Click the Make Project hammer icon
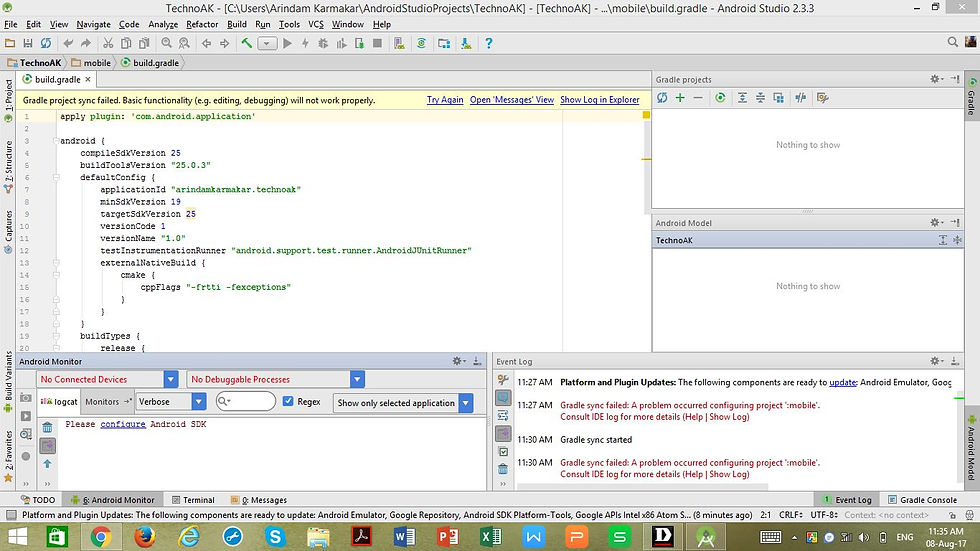Screen dimensions: 980x551 click(x=246, y=43)
